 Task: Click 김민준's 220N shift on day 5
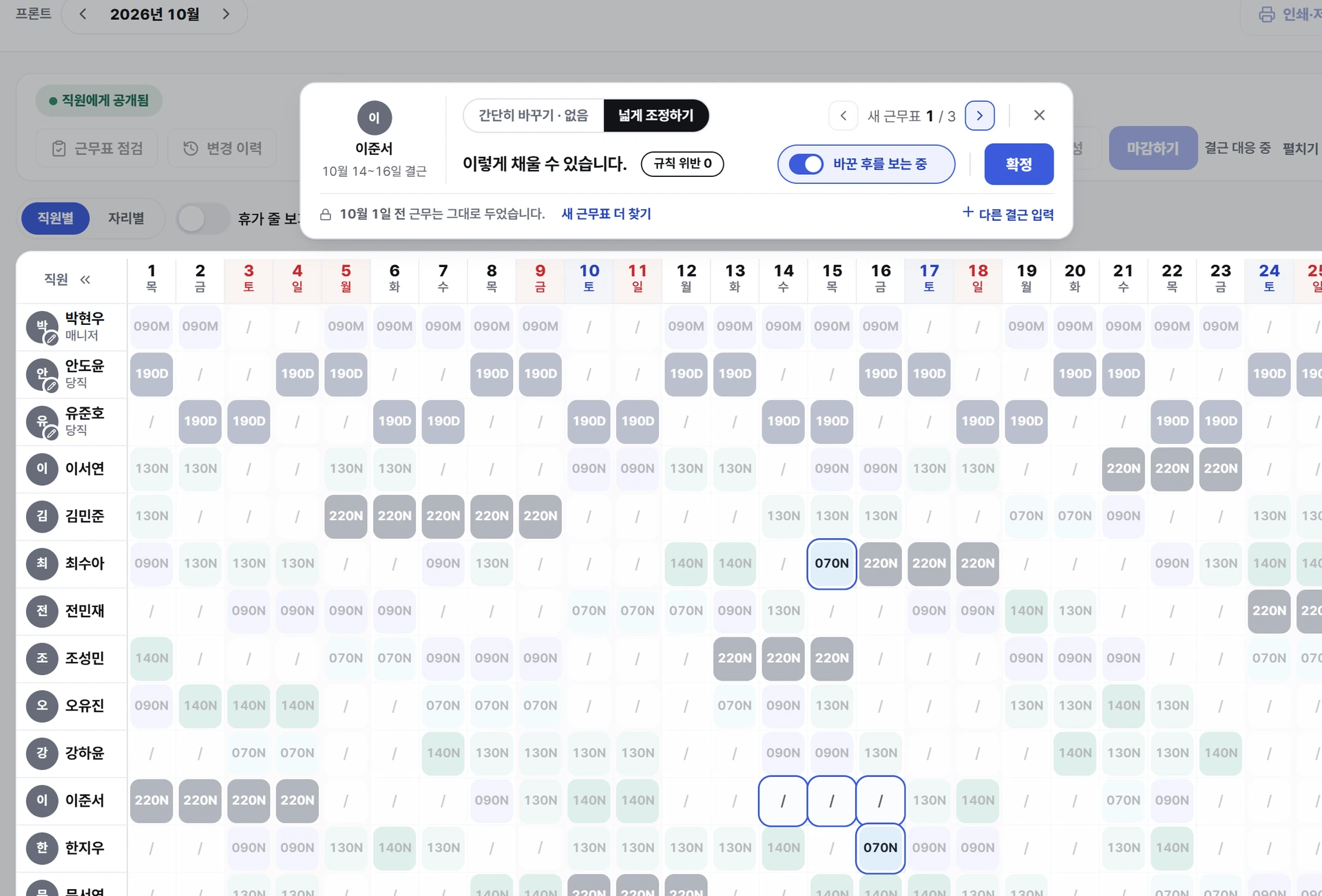[346, 516]
